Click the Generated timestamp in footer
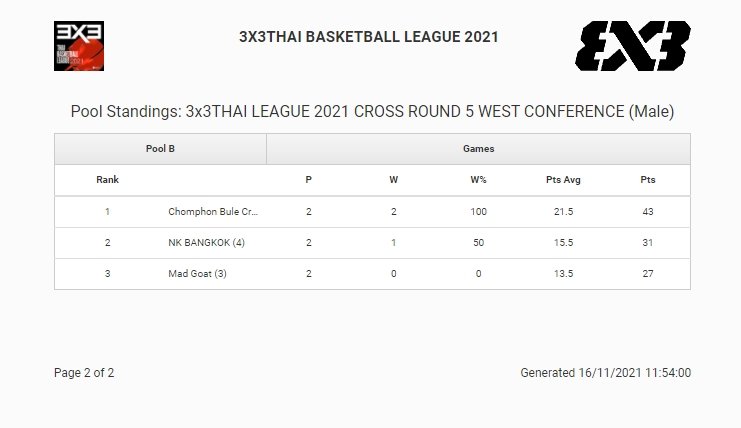741x428 pixels. click(605, 373)
